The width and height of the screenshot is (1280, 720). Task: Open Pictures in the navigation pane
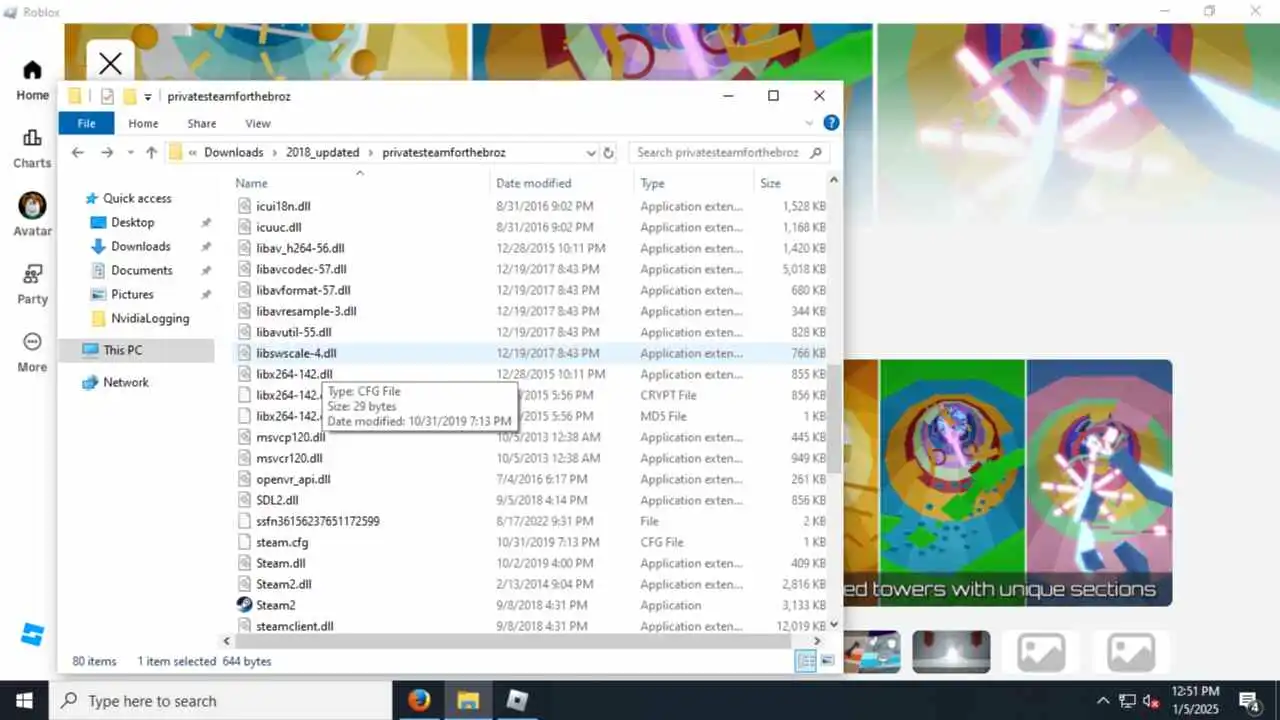point(132,294)
